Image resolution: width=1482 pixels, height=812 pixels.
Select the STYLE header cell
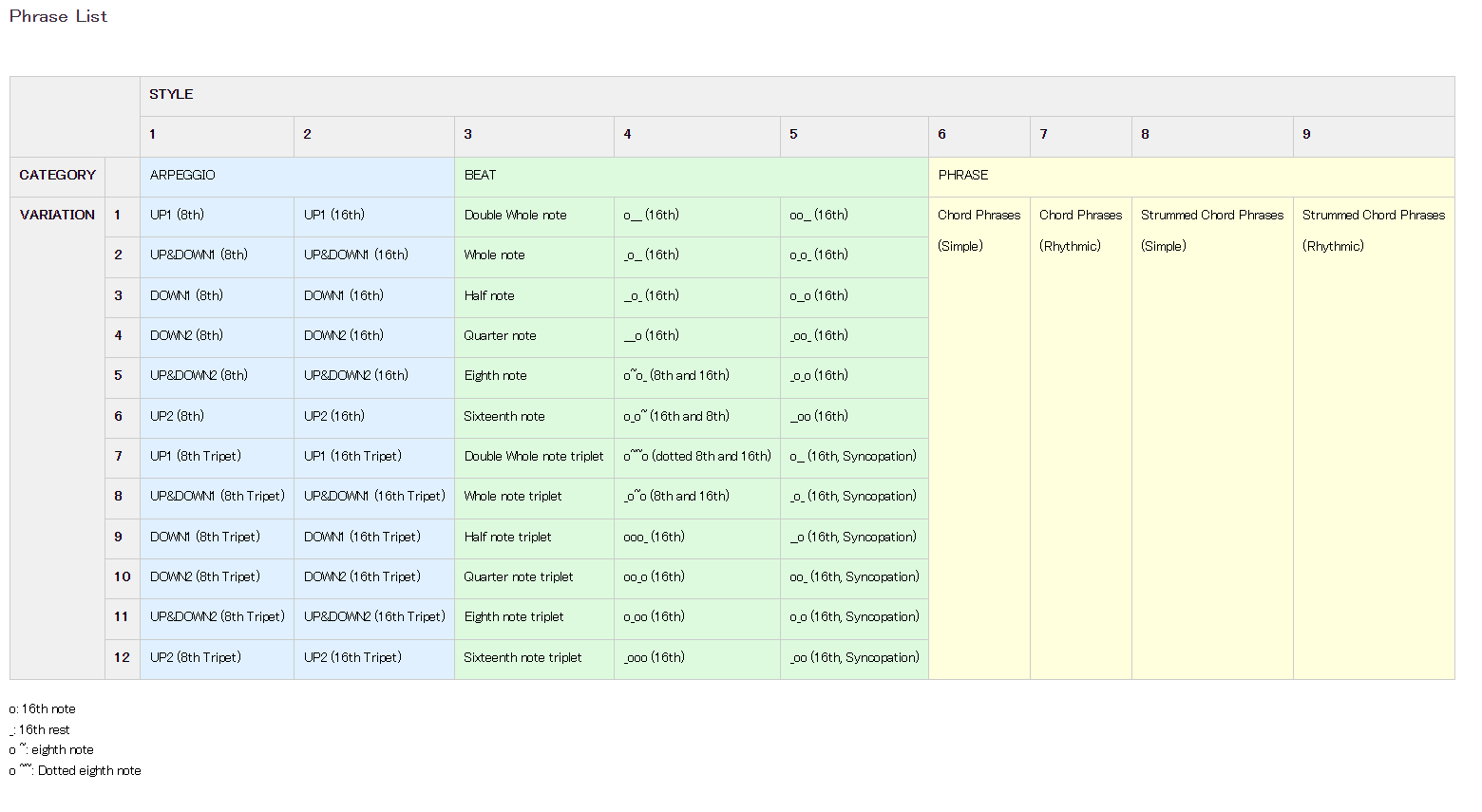click(x=797, y=96)
